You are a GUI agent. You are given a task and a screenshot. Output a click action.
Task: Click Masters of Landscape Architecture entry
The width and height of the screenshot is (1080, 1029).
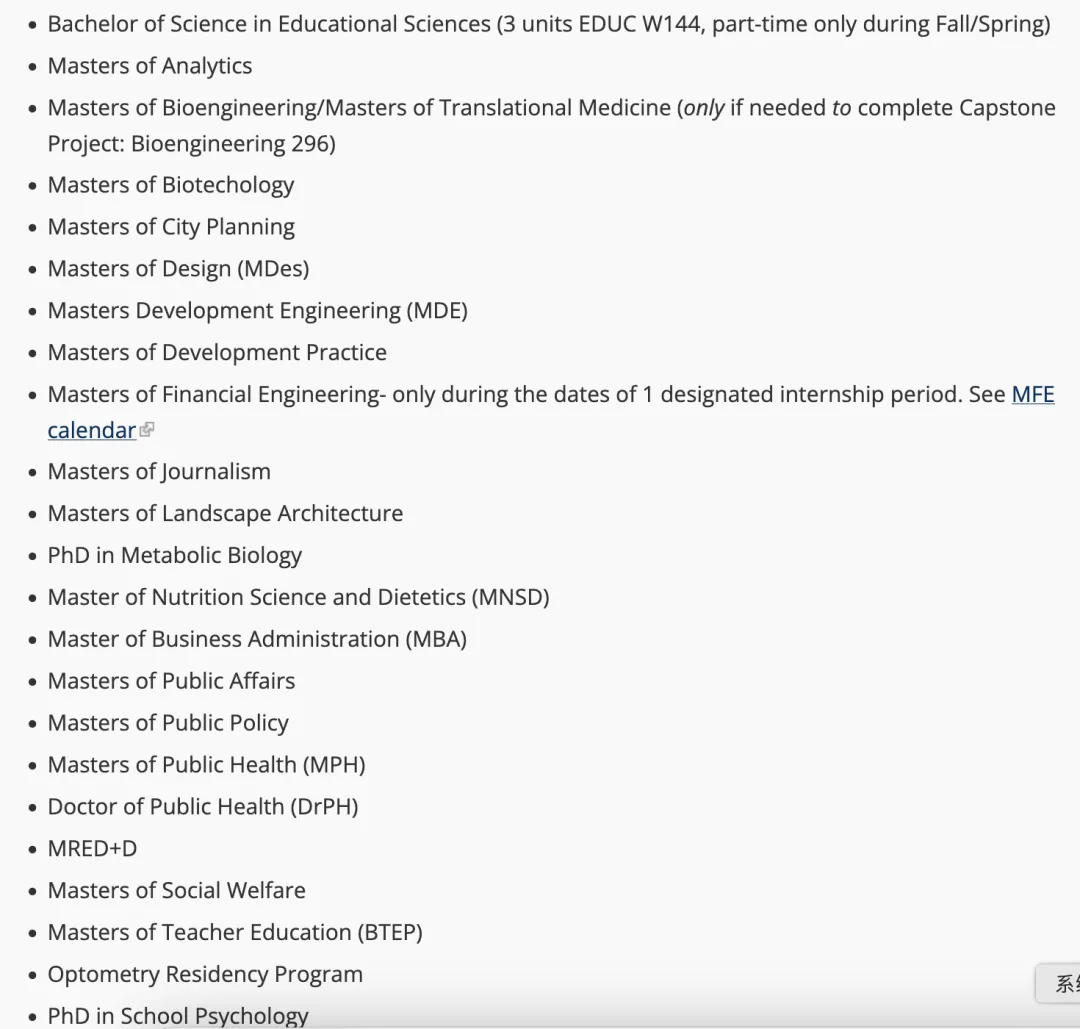point(225,514)
